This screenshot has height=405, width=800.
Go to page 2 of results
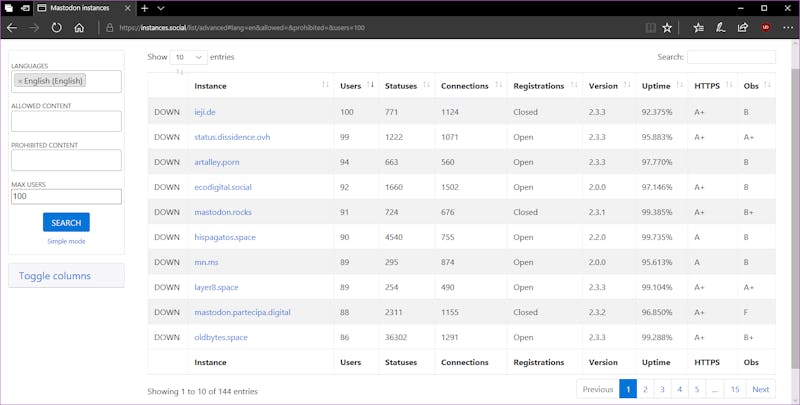point(645,389)
